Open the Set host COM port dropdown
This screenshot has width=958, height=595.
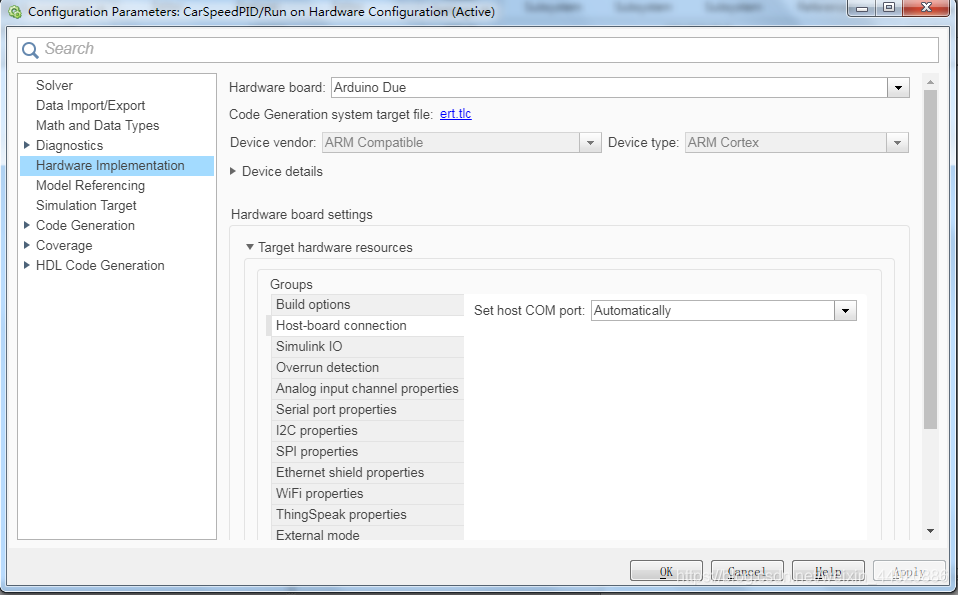click(845, 311)
